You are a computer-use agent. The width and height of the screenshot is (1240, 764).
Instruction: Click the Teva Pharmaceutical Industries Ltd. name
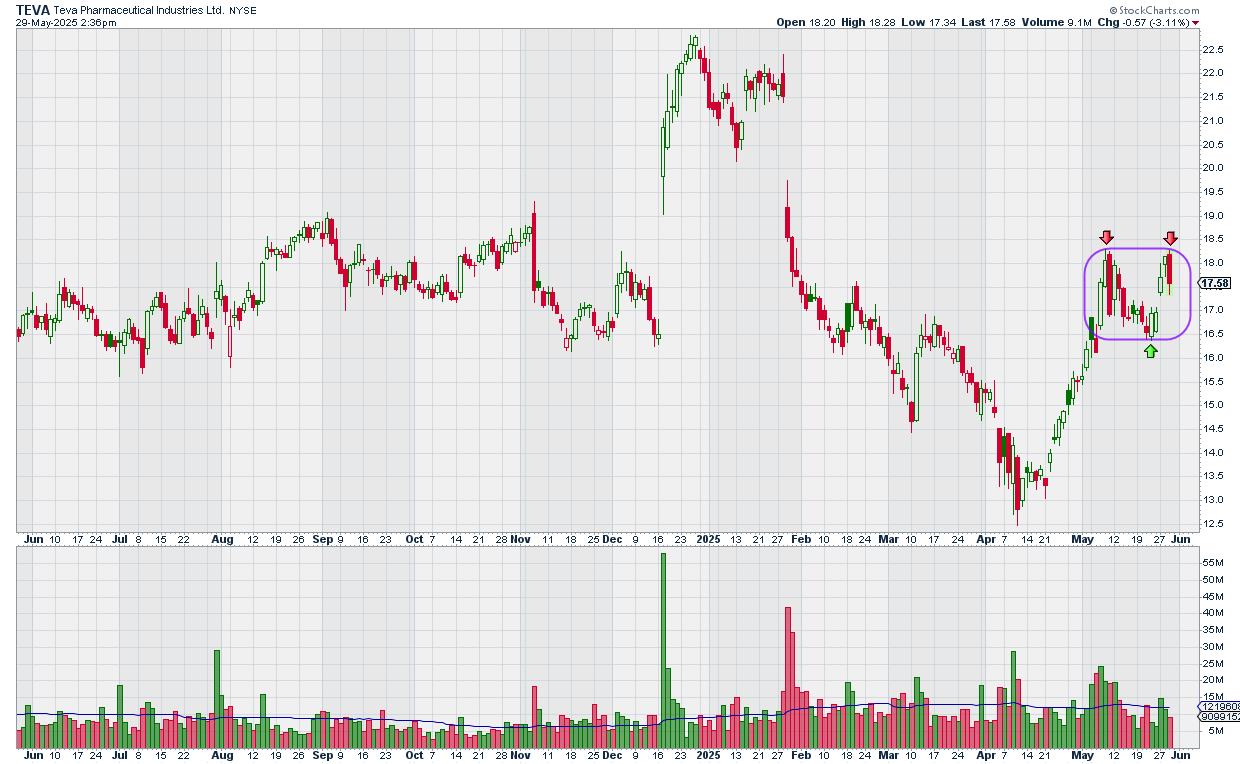point(139,10)
